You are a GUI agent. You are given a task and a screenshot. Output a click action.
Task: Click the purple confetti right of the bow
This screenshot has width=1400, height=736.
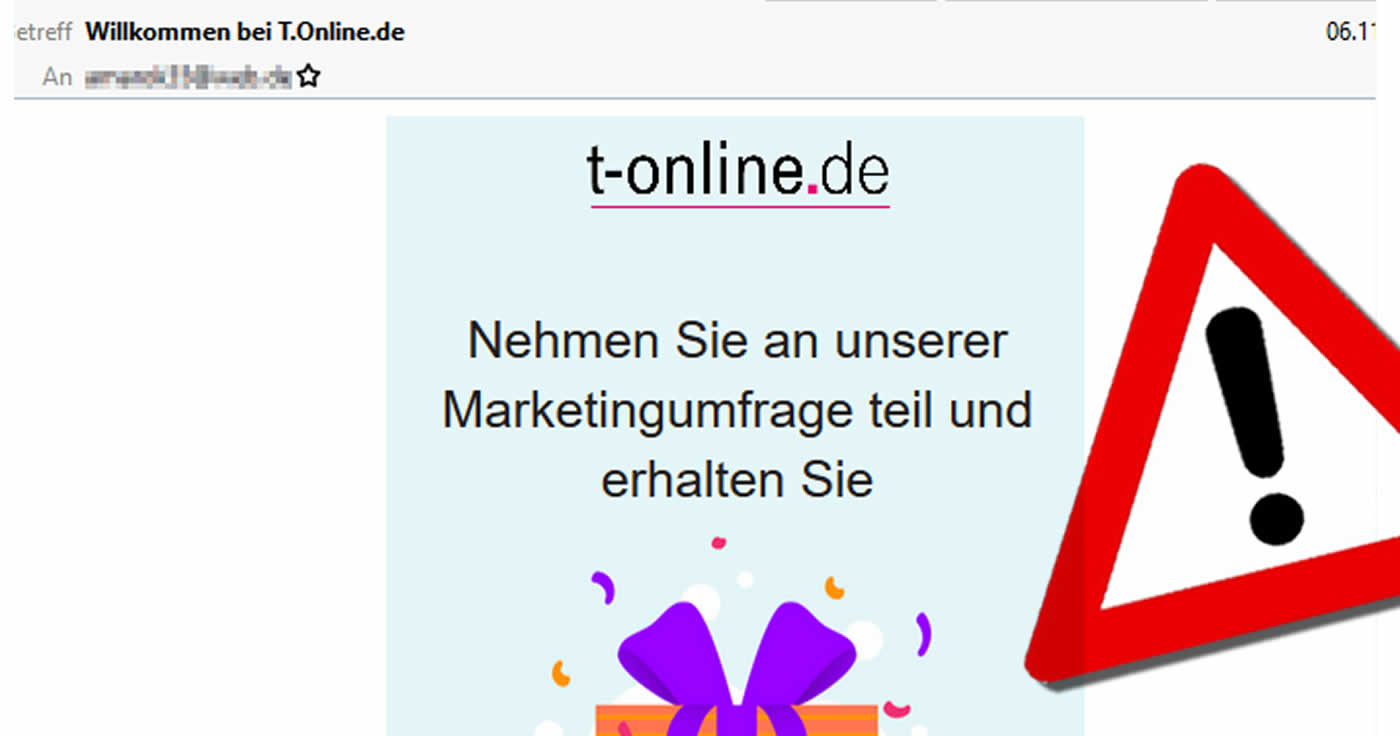(923, 633)
